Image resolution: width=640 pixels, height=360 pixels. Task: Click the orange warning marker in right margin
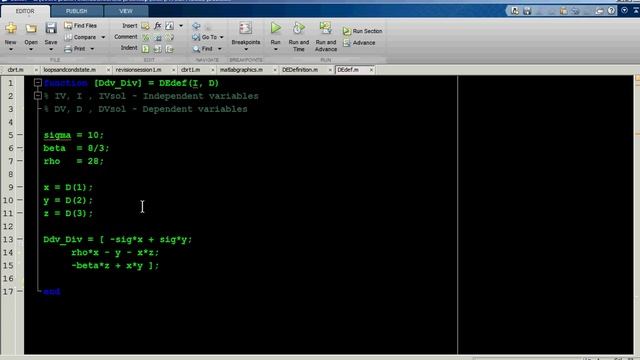pos(638,78)
